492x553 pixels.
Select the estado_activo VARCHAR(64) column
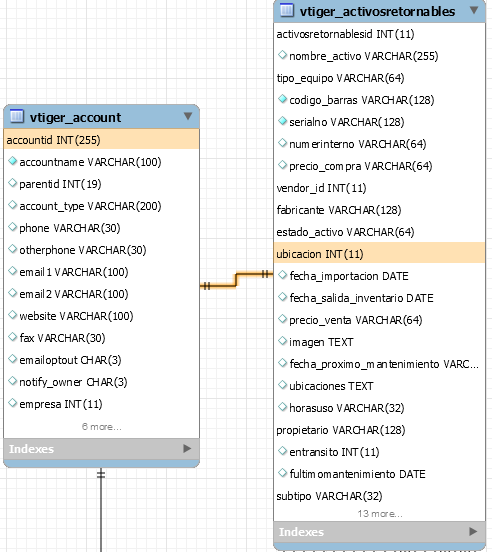pyautogui.click(x=379, y=232)
